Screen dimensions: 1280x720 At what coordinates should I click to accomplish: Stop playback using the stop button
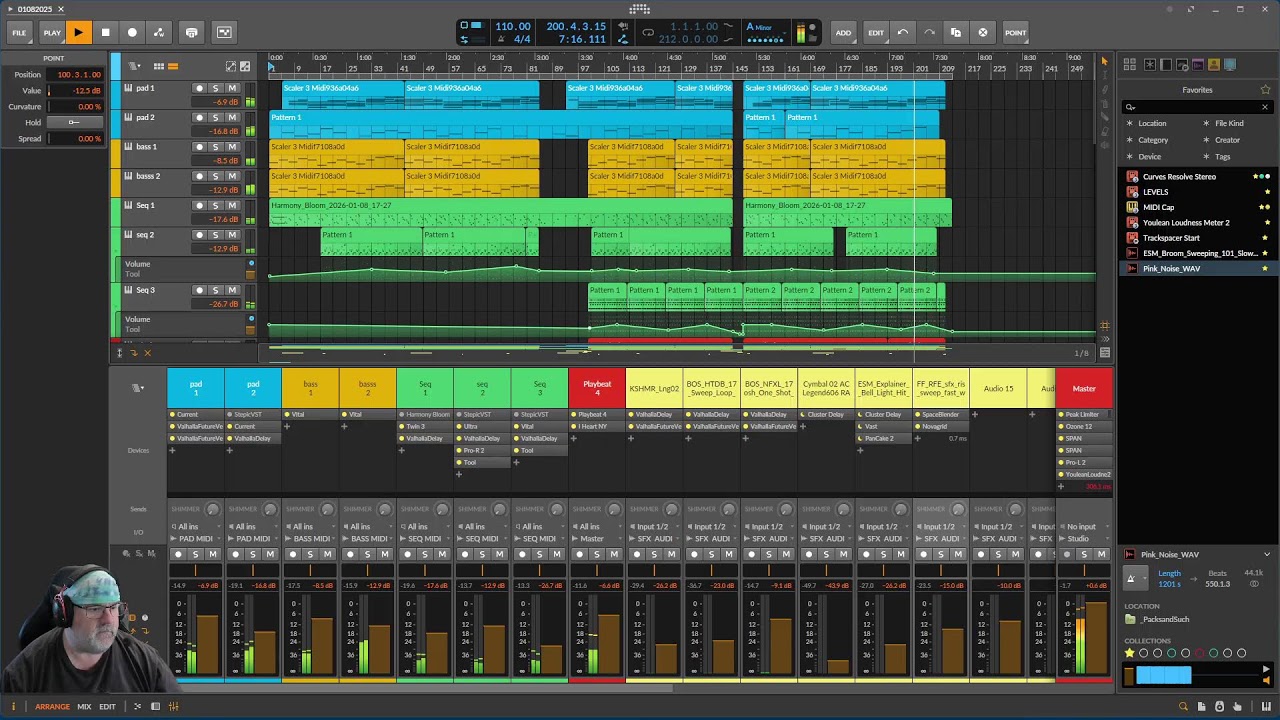pyautogui.click(x=105, y=32)
